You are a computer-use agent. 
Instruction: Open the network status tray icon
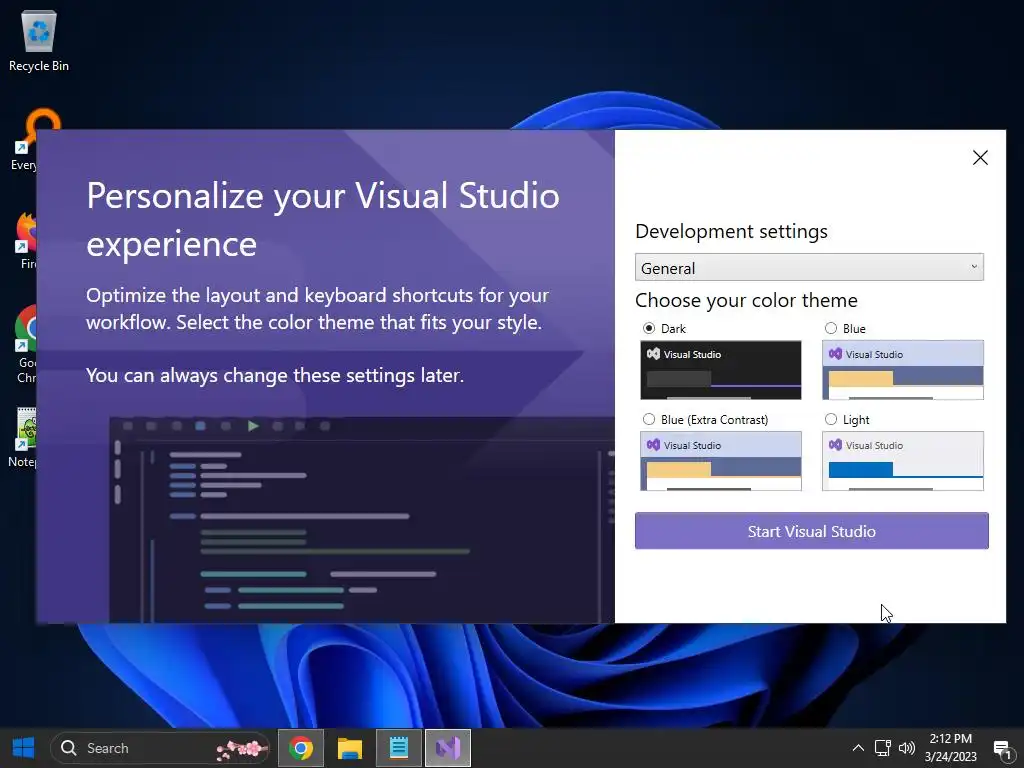(x=883, y=748)
